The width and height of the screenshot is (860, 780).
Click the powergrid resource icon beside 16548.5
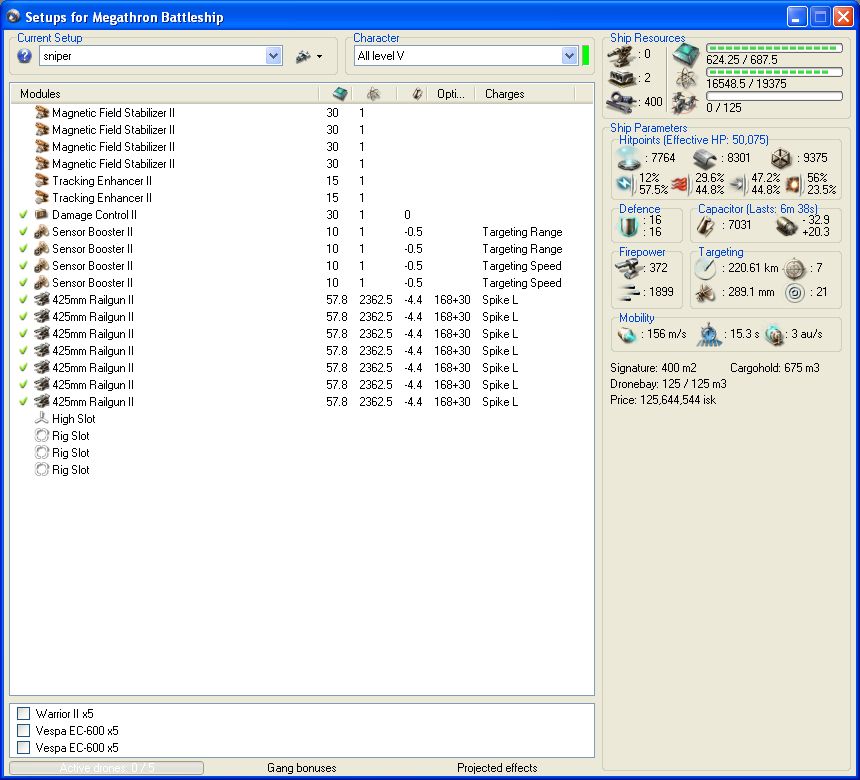[x=686, y=79]
